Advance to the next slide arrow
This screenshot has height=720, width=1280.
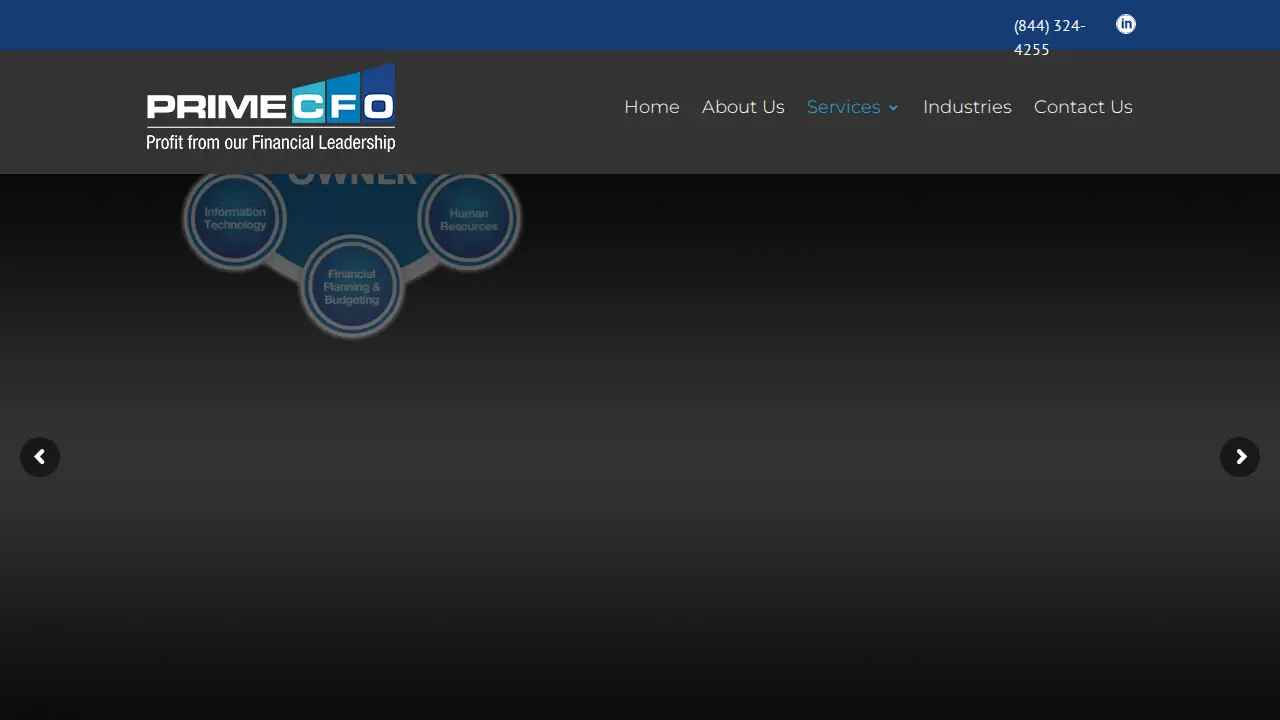(x=1240, y=457)
